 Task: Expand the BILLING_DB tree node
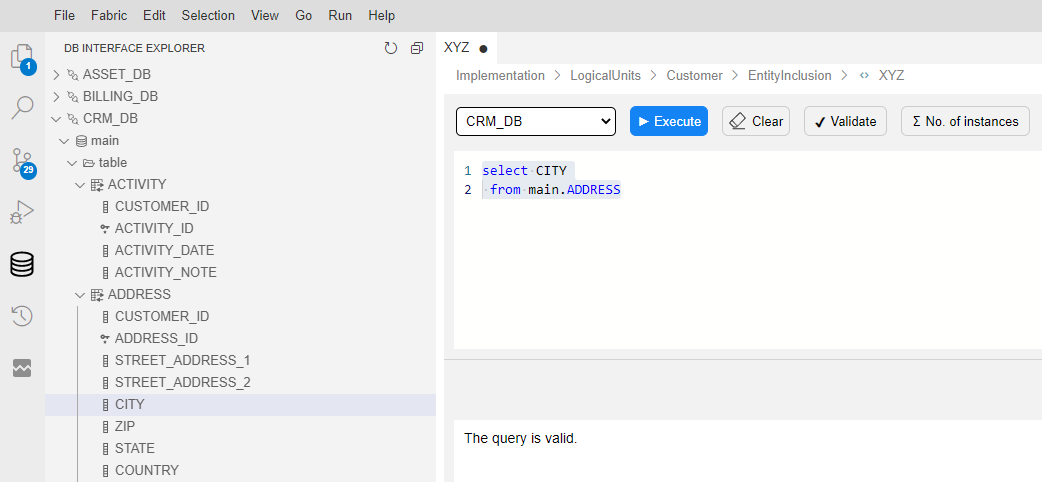click(x=57, y=96)
